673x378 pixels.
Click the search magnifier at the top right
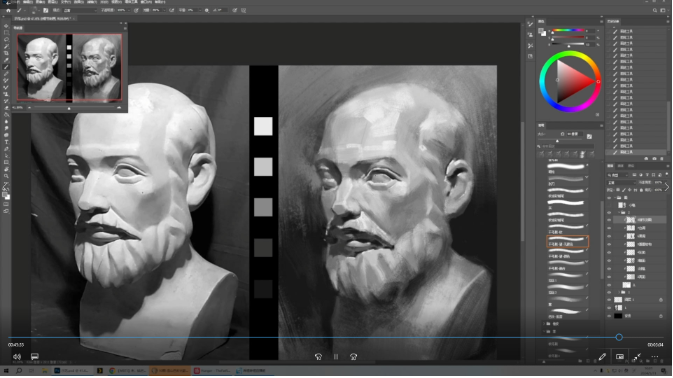click(655, 10)
